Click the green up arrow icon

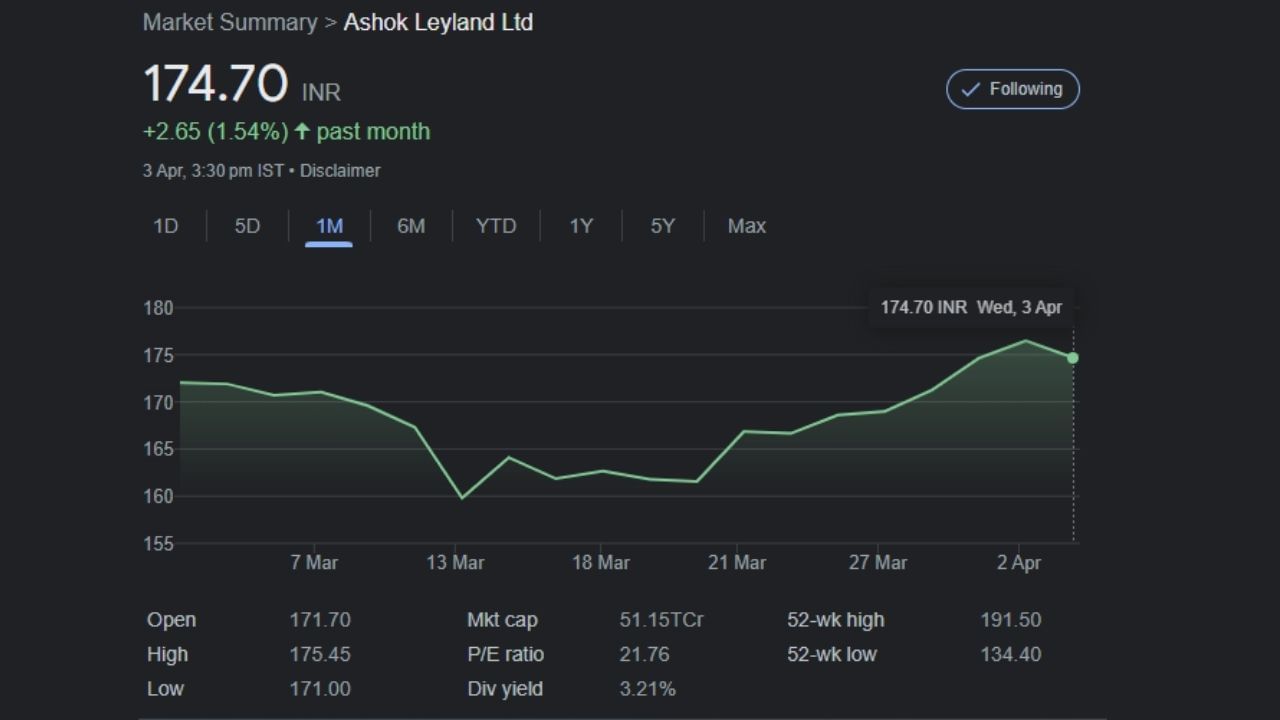pos(302,131)
